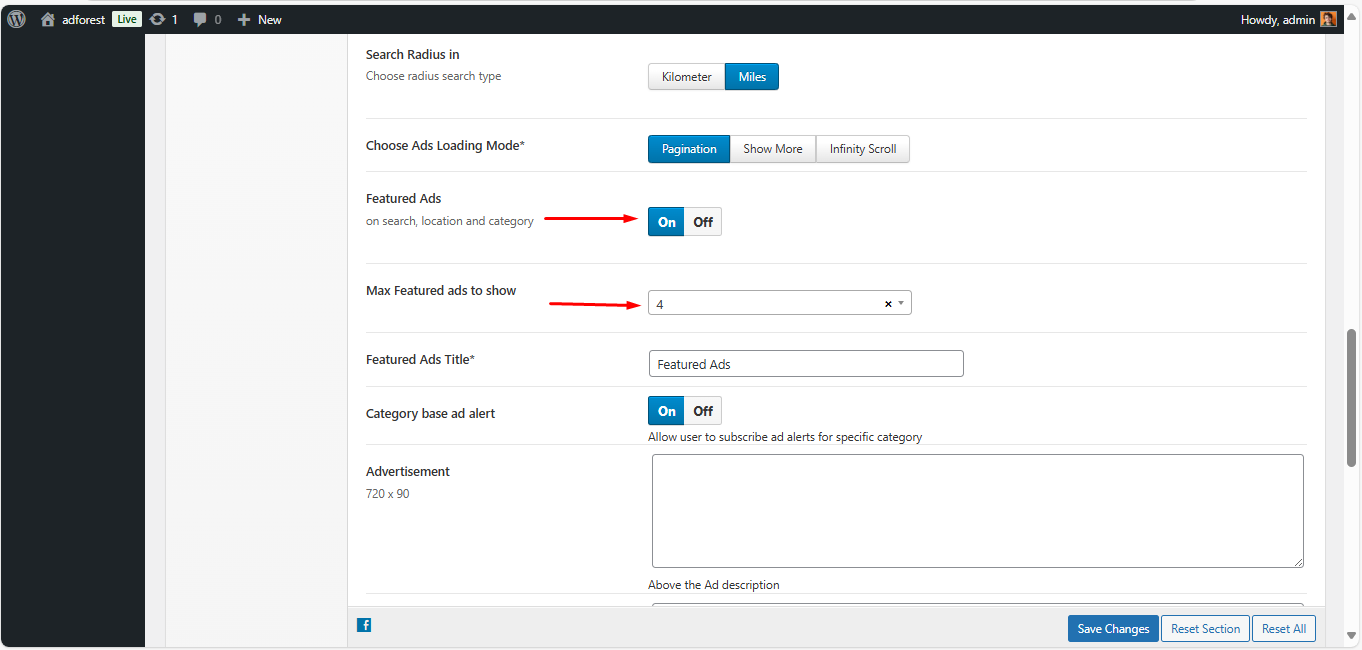This screenshot has width=1362, height=650.
Task: Click the WordPress logo icon
Action: (17, 19)
